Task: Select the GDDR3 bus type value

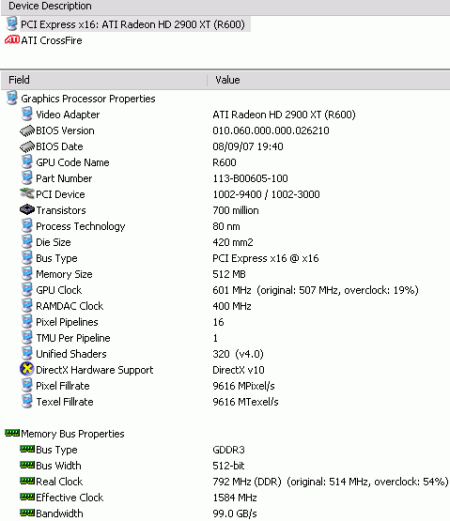Action: click(228, 450)
